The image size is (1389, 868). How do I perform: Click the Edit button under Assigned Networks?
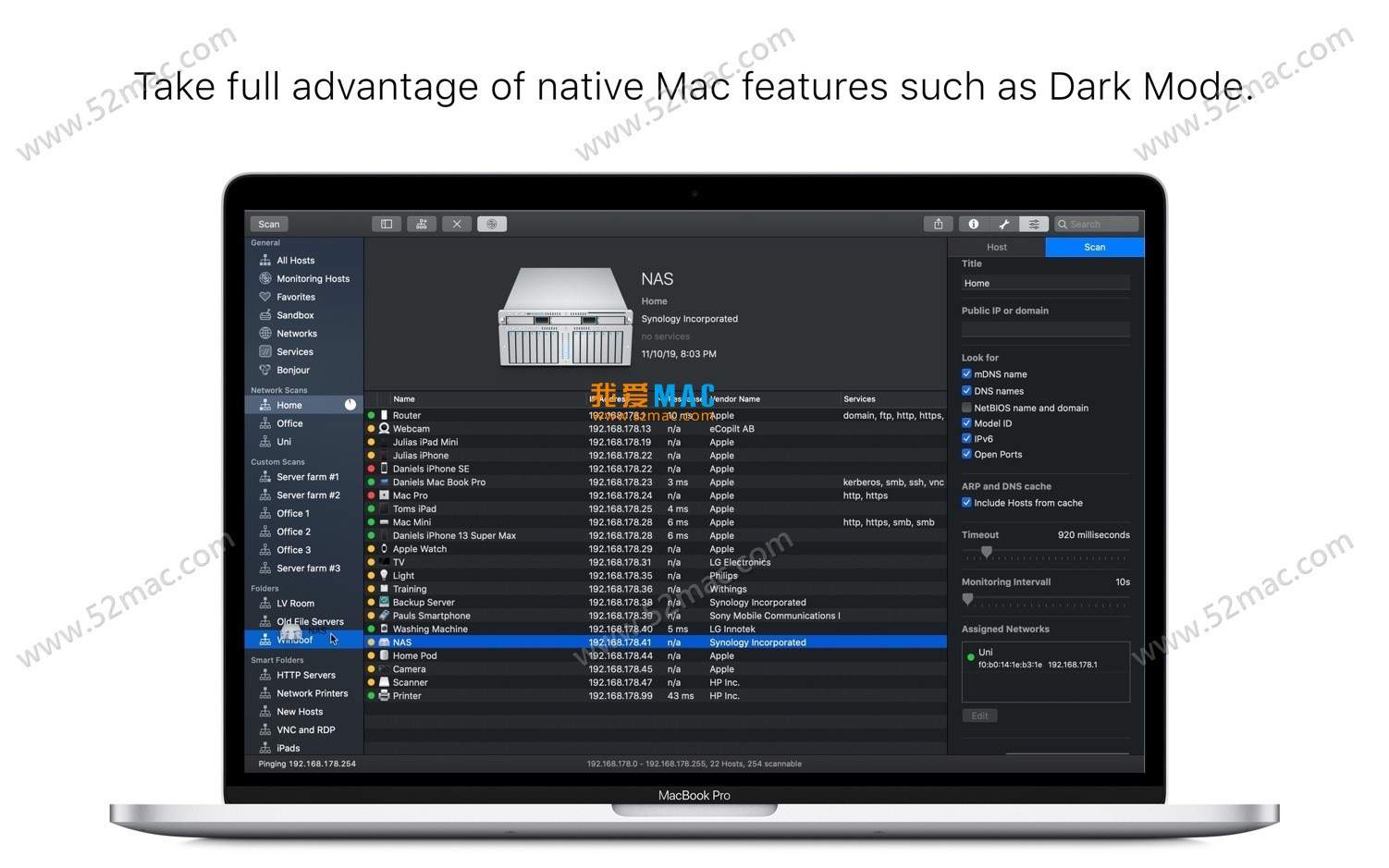[x=979, y=715]
